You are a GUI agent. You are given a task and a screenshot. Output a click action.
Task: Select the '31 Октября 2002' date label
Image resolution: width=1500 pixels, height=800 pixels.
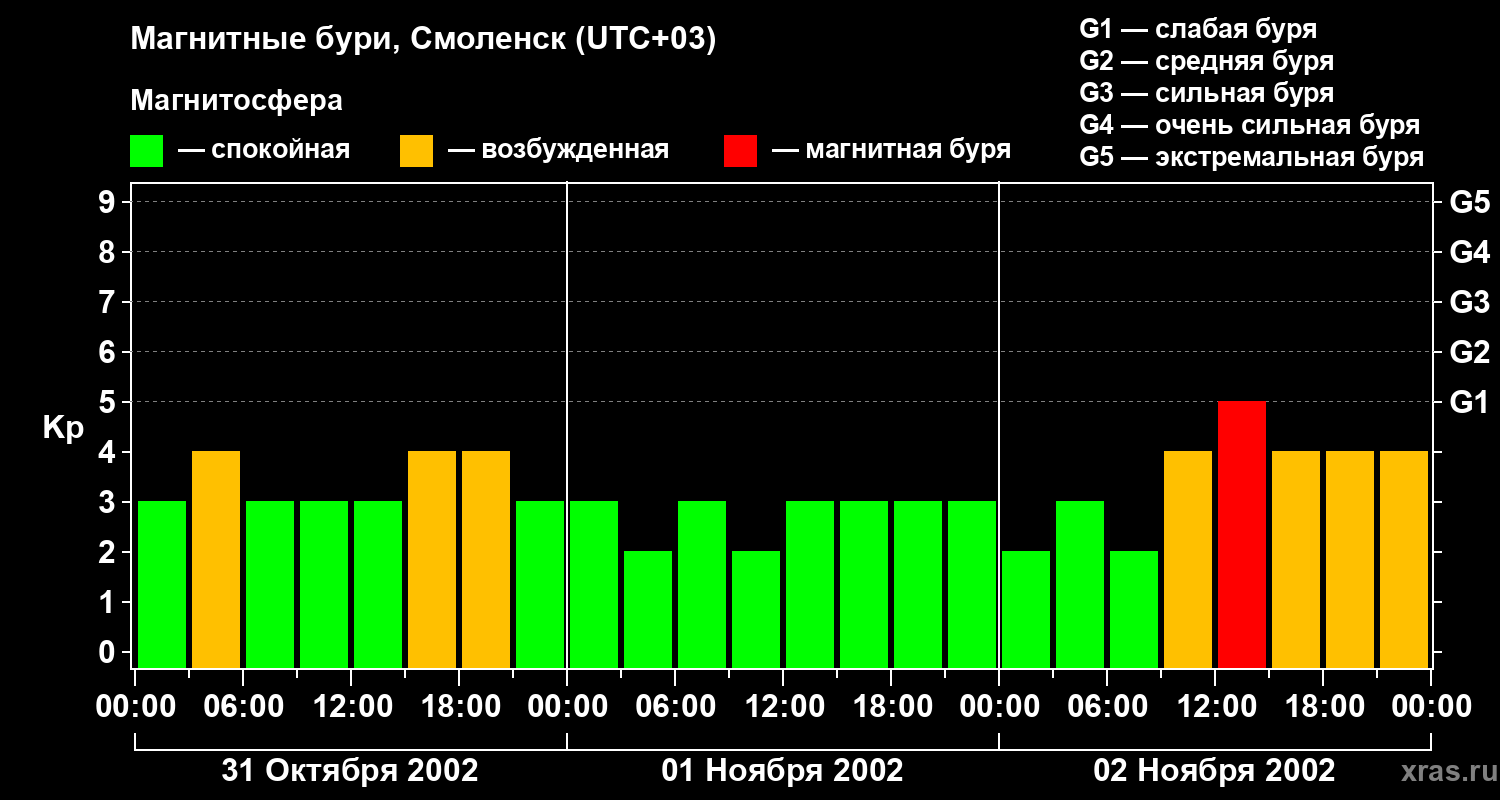[350, 771]
